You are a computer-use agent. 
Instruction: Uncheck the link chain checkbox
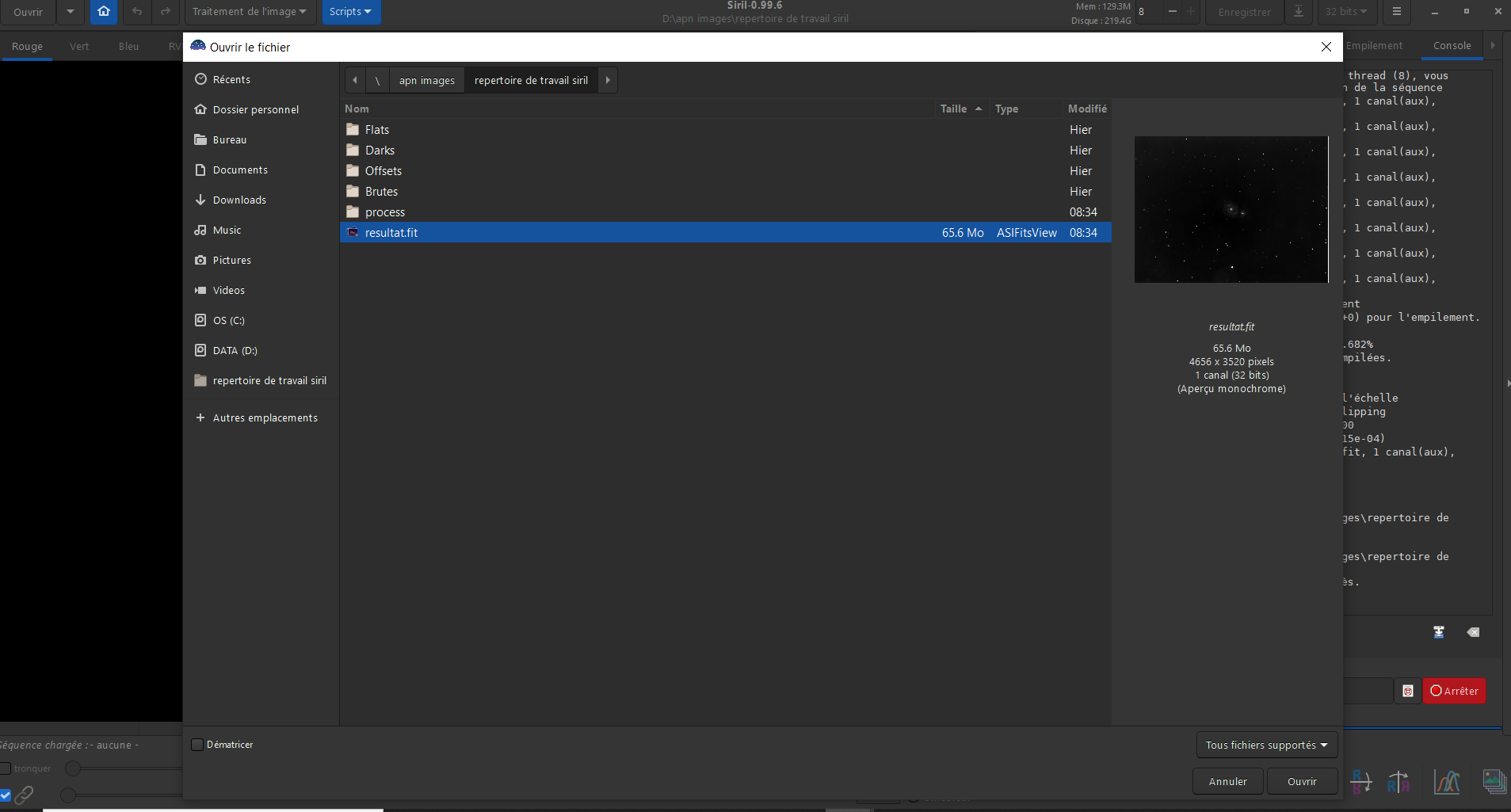pos(6,795)
